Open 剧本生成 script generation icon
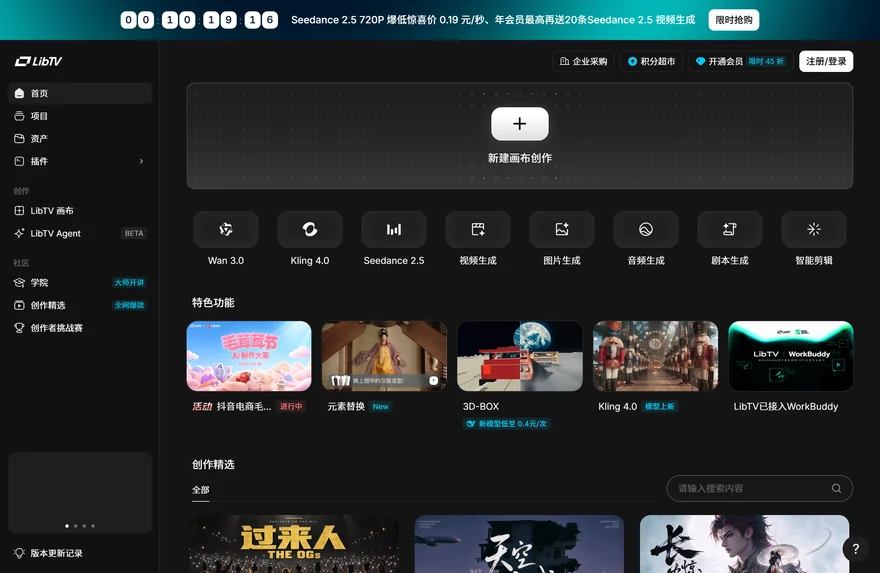 pyautogui.click(x=730, y=229)
